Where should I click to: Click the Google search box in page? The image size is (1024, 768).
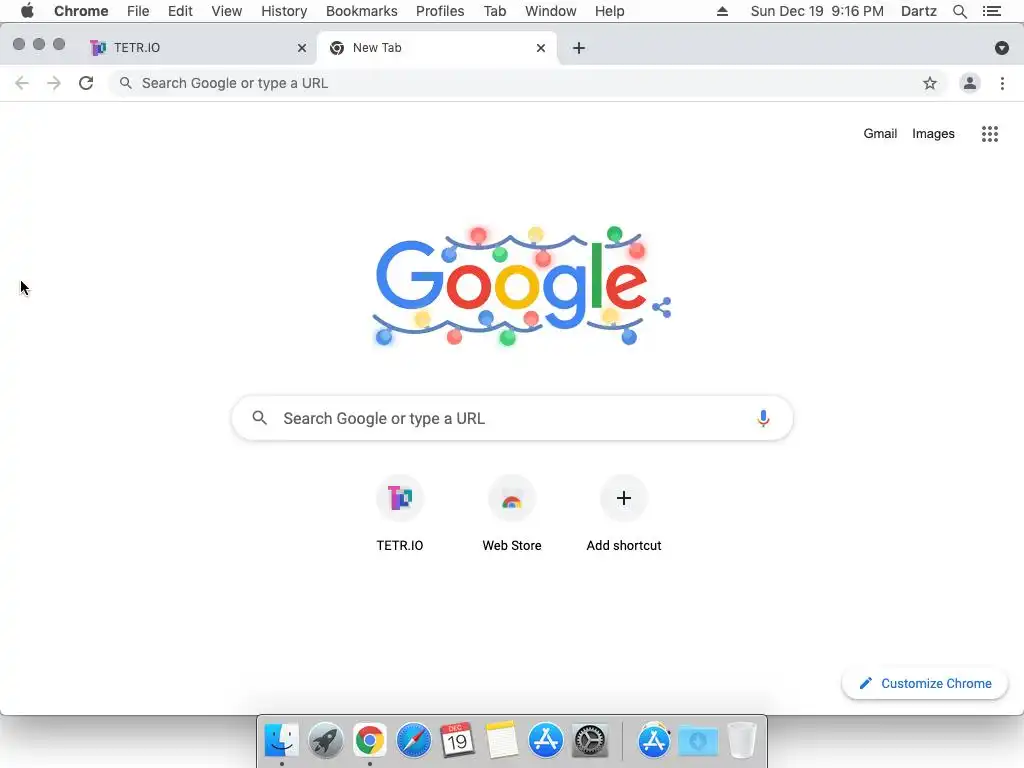512,418
